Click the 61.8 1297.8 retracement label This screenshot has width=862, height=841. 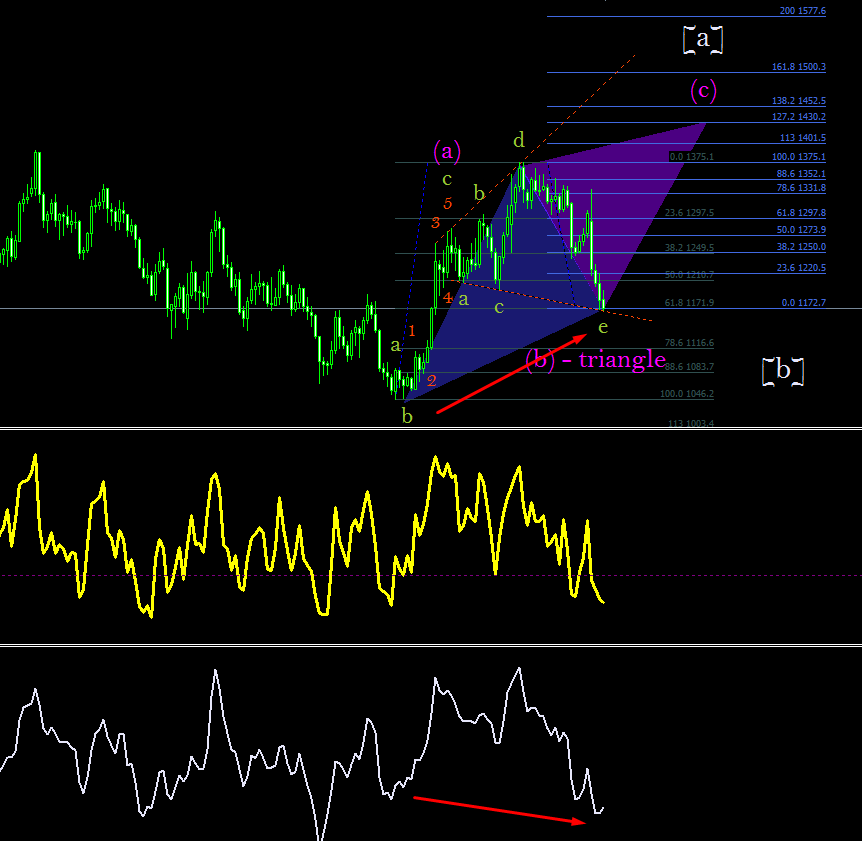coord(801,212)
